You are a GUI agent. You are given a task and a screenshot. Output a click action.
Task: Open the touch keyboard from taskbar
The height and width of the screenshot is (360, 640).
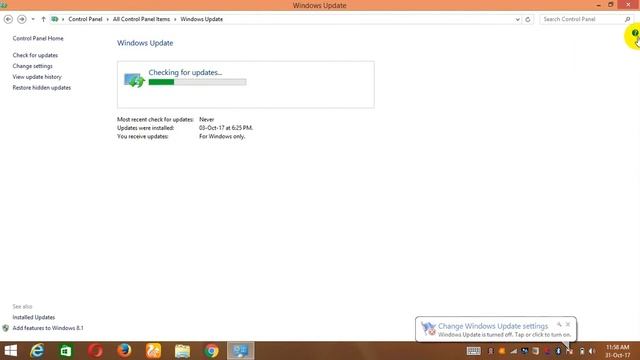pyautogui.click(x=473, y=351)
